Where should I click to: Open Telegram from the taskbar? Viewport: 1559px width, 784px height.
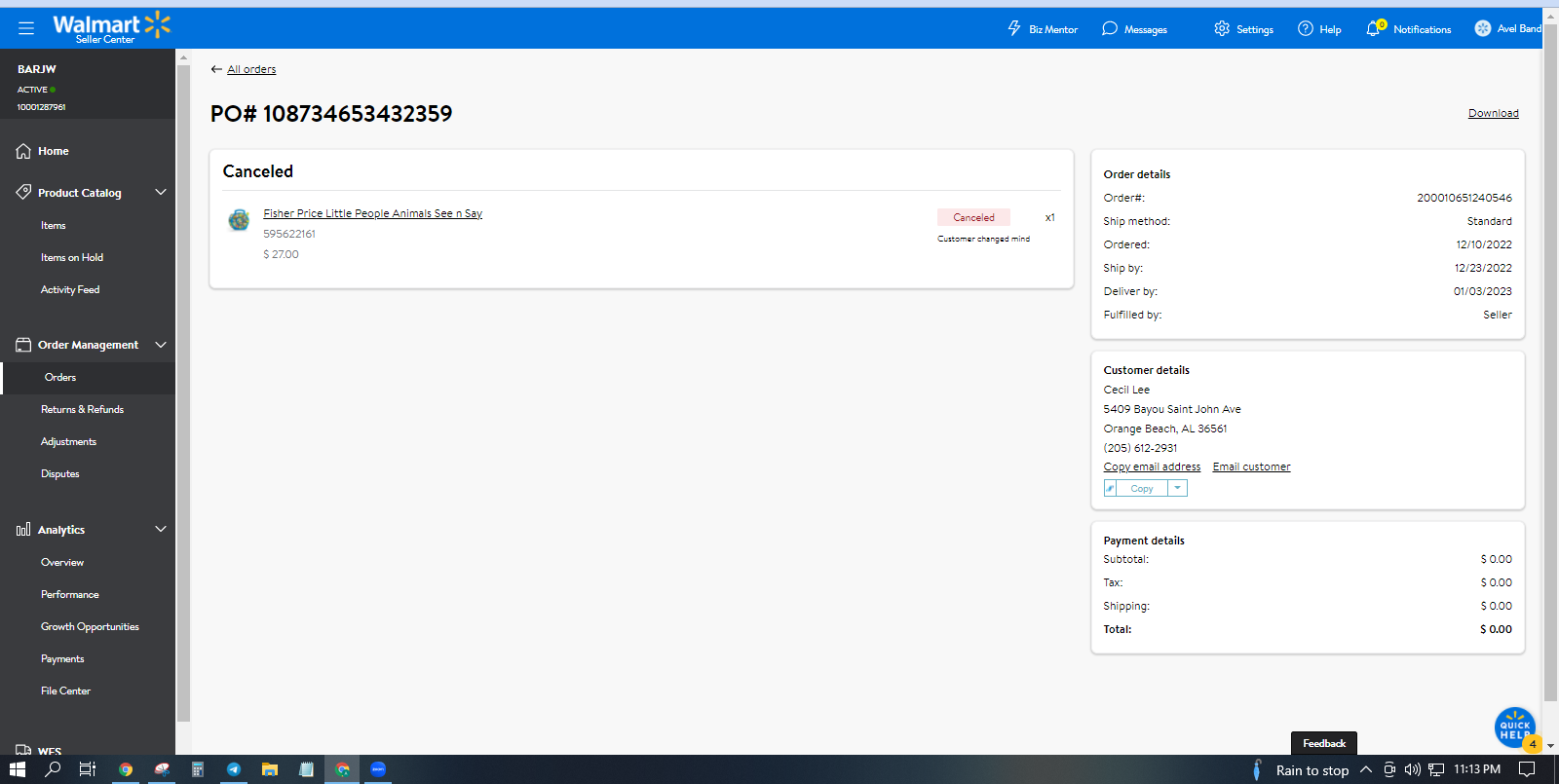234,769
